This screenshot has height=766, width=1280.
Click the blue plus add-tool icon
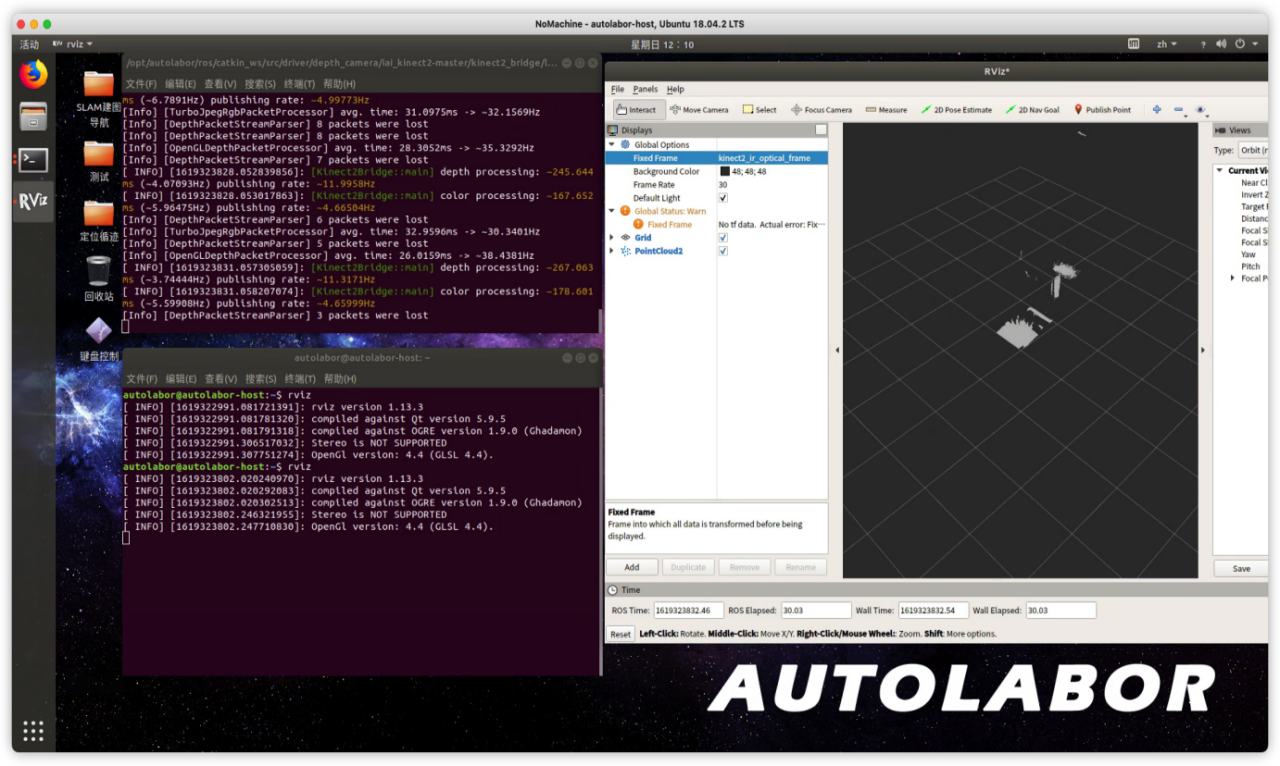pyautogui.click(x=1156, y=110)
